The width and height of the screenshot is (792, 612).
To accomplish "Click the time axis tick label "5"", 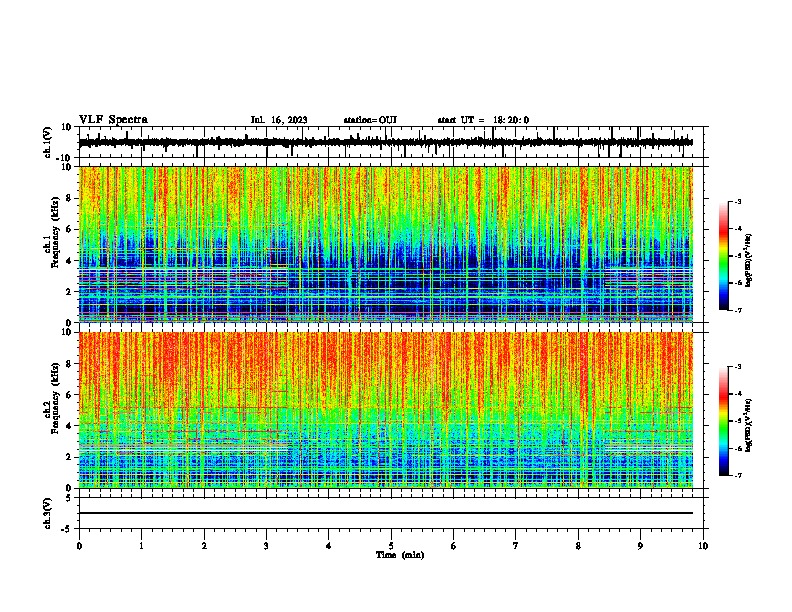I will click(x=391, y=546).
